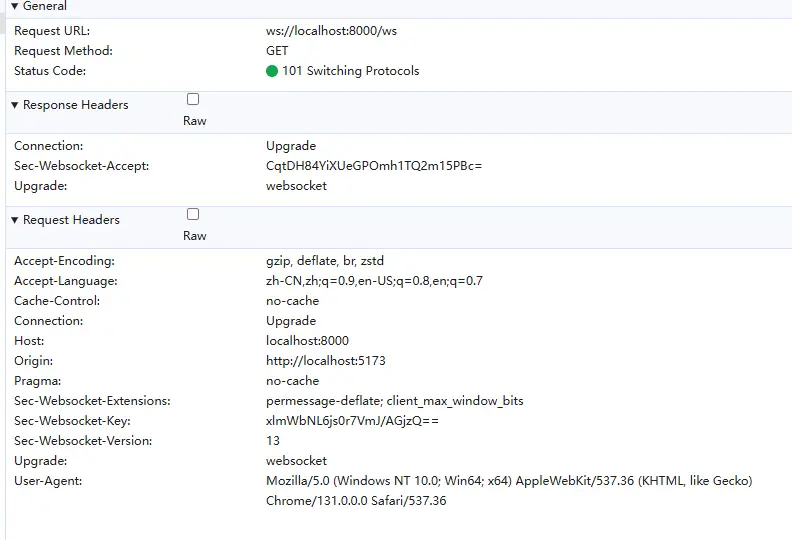
Task: Click the green status code indicator dot
Action: click(x=272, y=71)
